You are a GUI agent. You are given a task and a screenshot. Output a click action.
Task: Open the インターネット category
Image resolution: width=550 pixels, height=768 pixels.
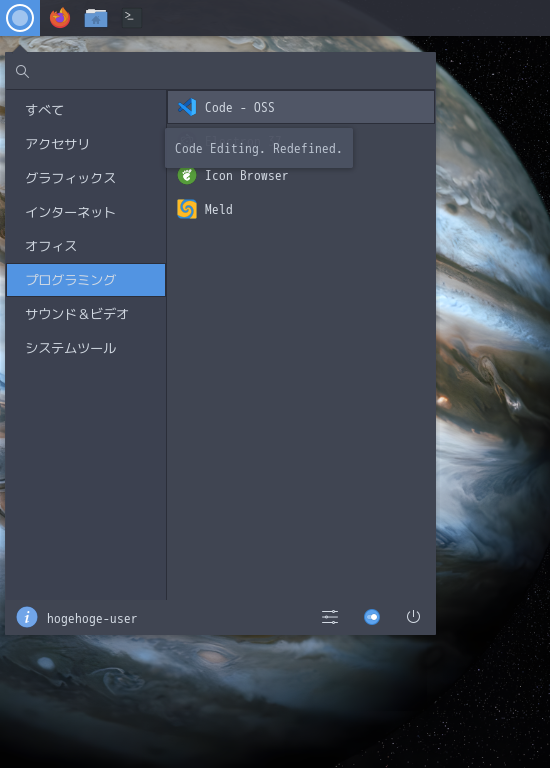86,212
